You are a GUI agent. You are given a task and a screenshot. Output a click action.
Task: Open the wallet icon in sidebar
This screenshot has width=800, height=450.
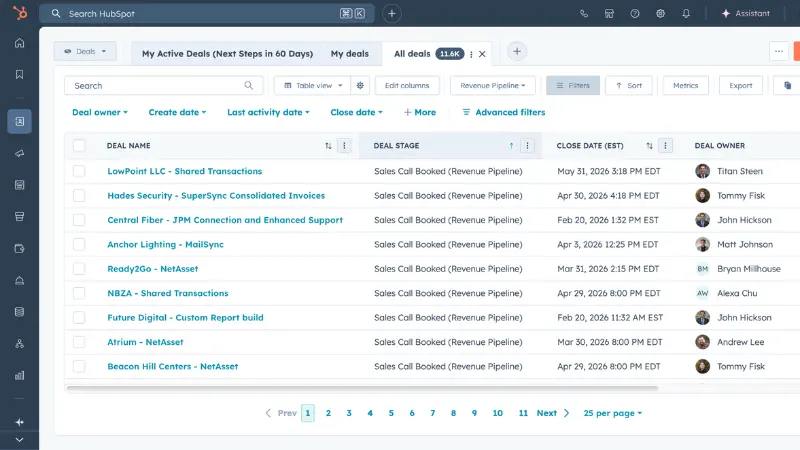[x=19, y=248]
